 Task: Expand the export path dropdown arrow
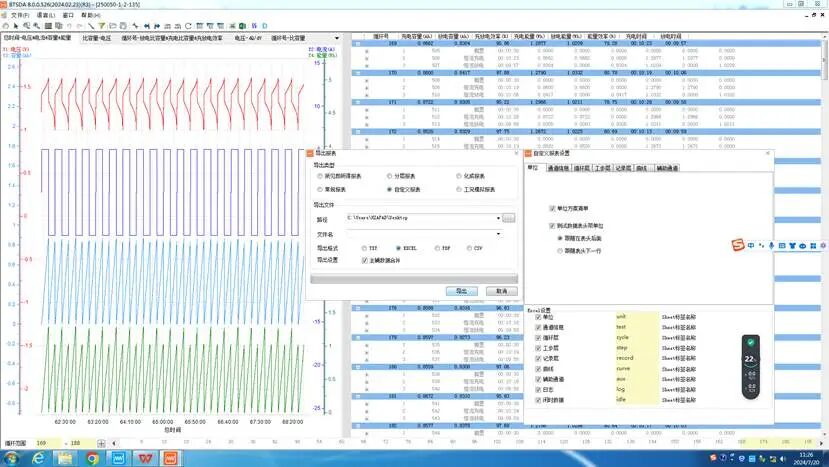pyautogui.click(x=498, y=218)
